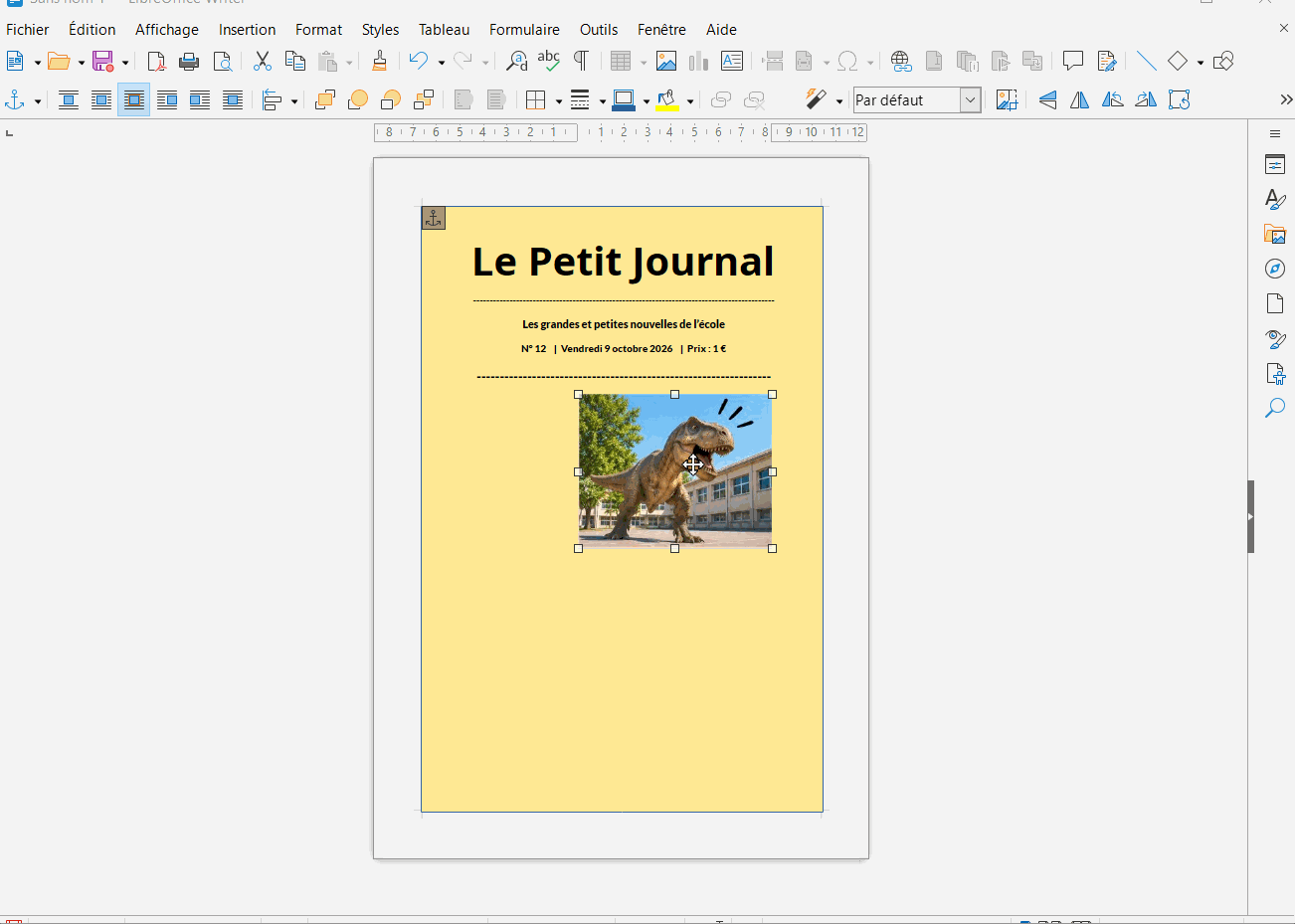Open the Undo history dropdown arrow

tap(442, 63)
